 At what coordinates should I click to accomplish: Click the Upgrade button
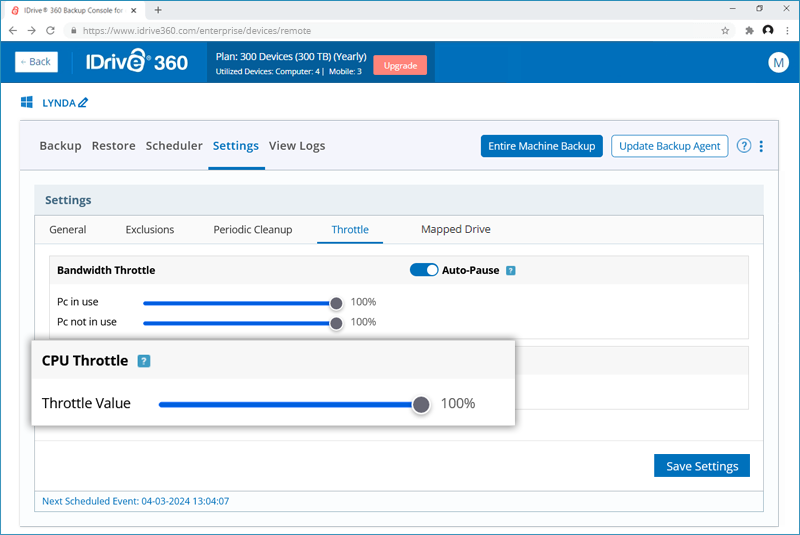click(400, 65)
